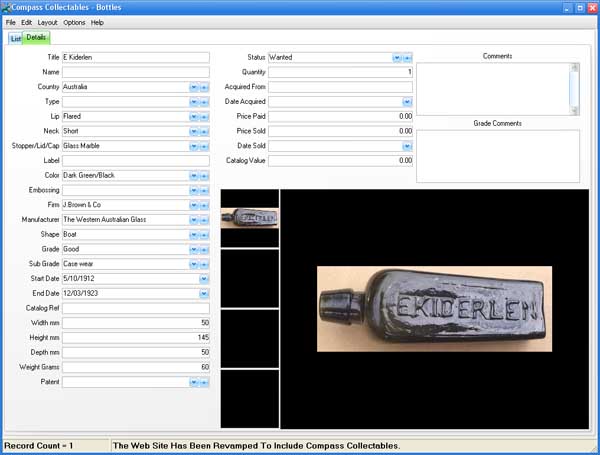Click the small button right of Type's dropdown arrow
Screen dimensions: 600x455
coord(204,102)
